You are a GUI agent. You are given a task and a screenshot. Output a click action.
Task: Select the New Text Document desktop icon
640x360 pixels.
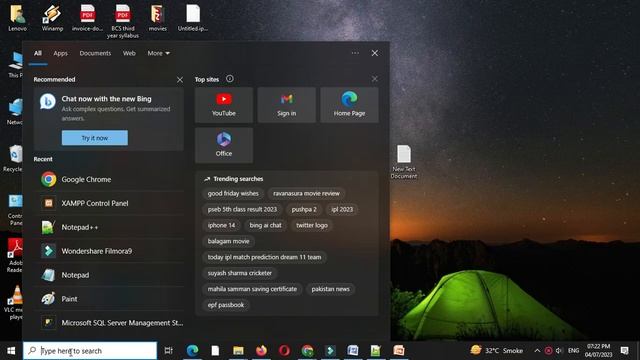tap(404, 162)
